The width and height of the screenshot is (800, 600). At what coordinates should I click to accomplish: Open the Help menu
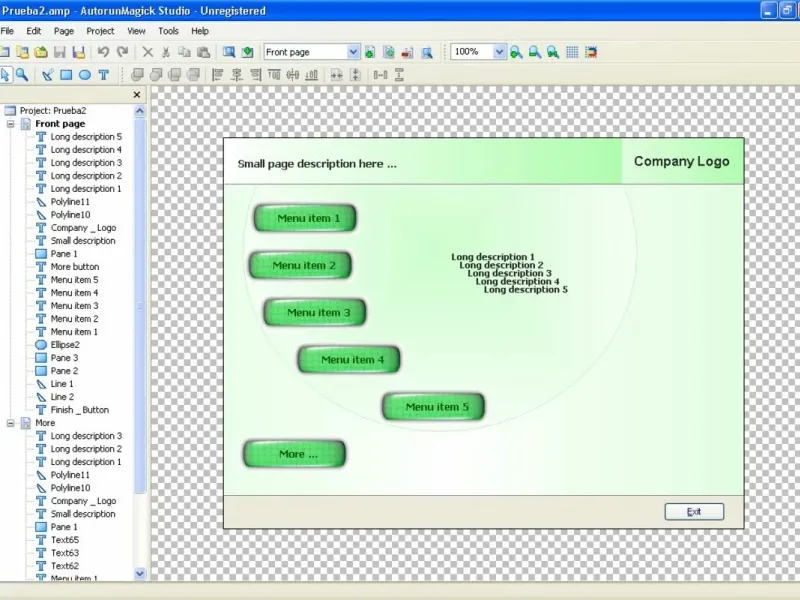200,31
